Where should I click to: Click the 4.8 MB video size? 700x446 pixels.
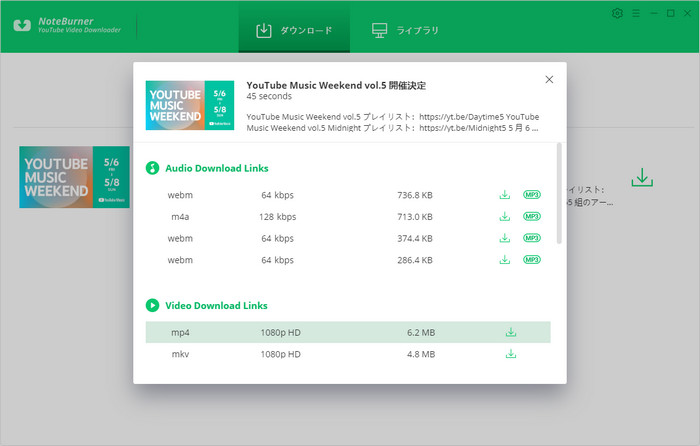pyautogui.click(x=421, y=354)
